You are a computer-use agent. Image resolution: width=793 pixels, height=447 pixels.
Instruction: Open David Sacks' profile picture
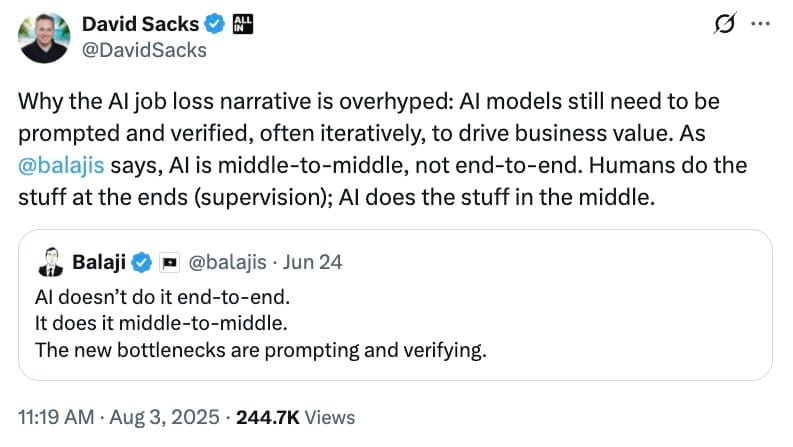point(44,37)
